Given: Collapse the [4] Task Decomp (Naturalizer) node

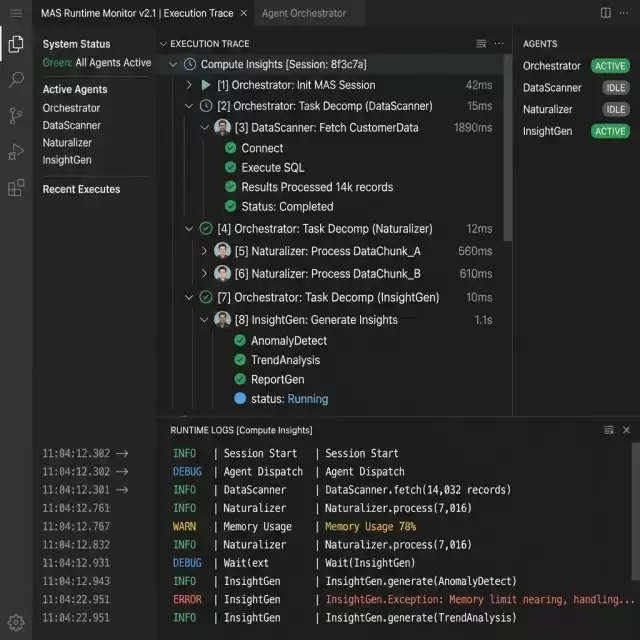Looking at the screenshot, I should tap(189, 229).
